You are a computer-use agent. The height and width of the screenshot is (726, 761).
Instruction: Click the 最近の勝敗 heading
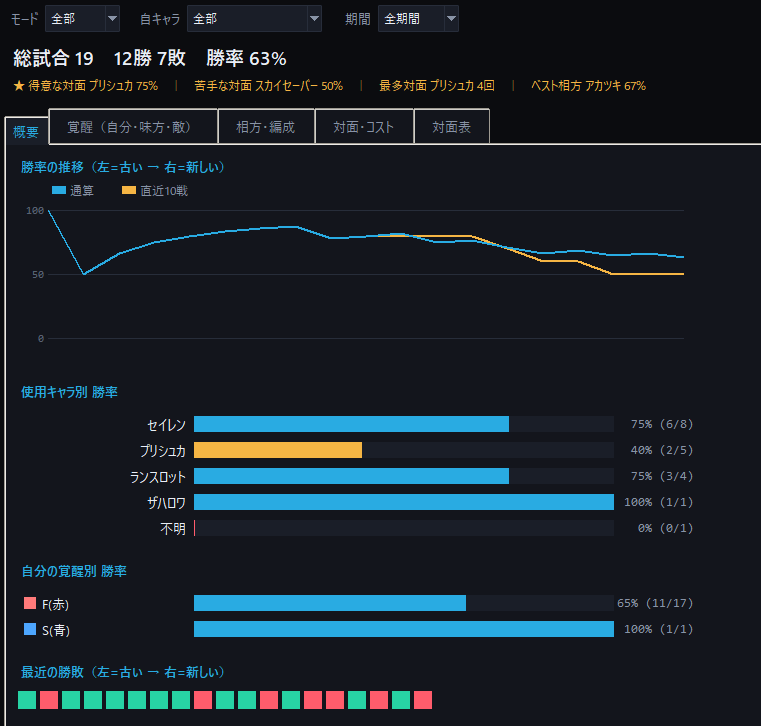(123, 672)
